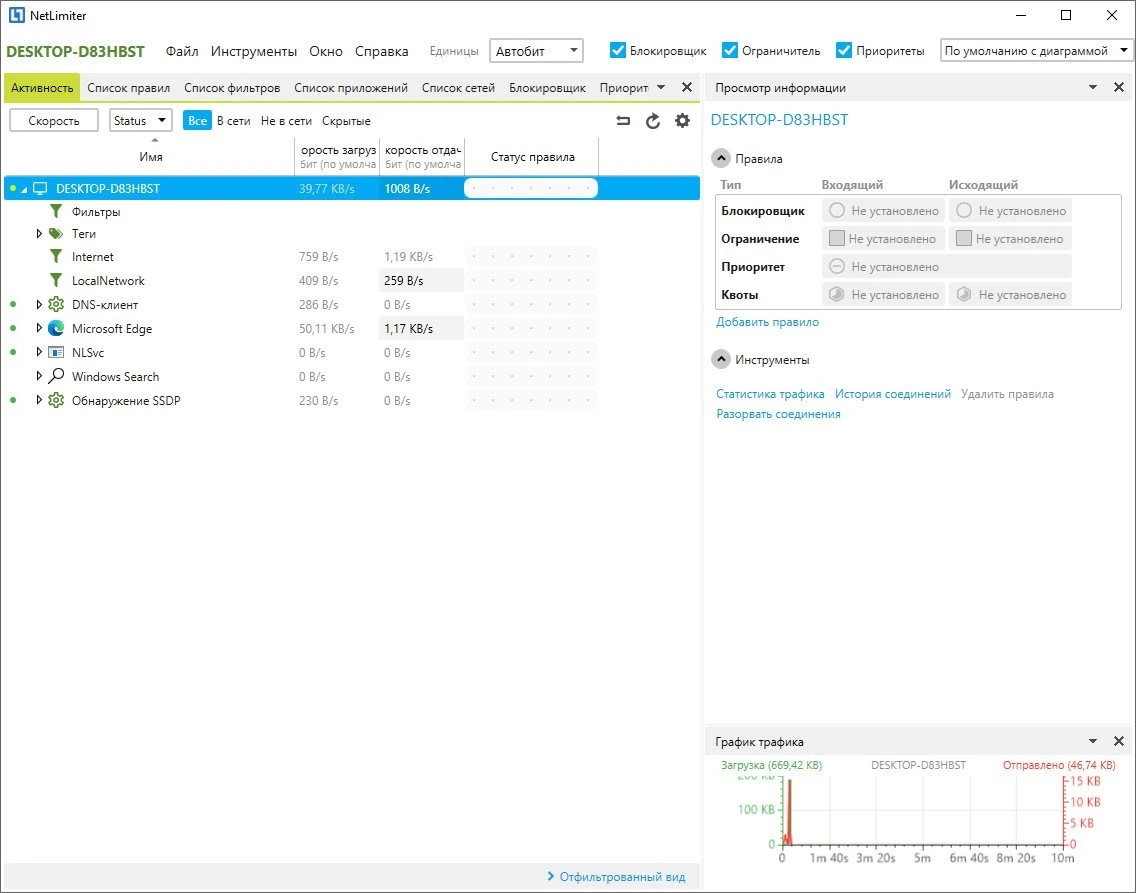
Task: Click the computer monitor icon of DESKTOP-D83HBST row
Action: tap(41, 188)
